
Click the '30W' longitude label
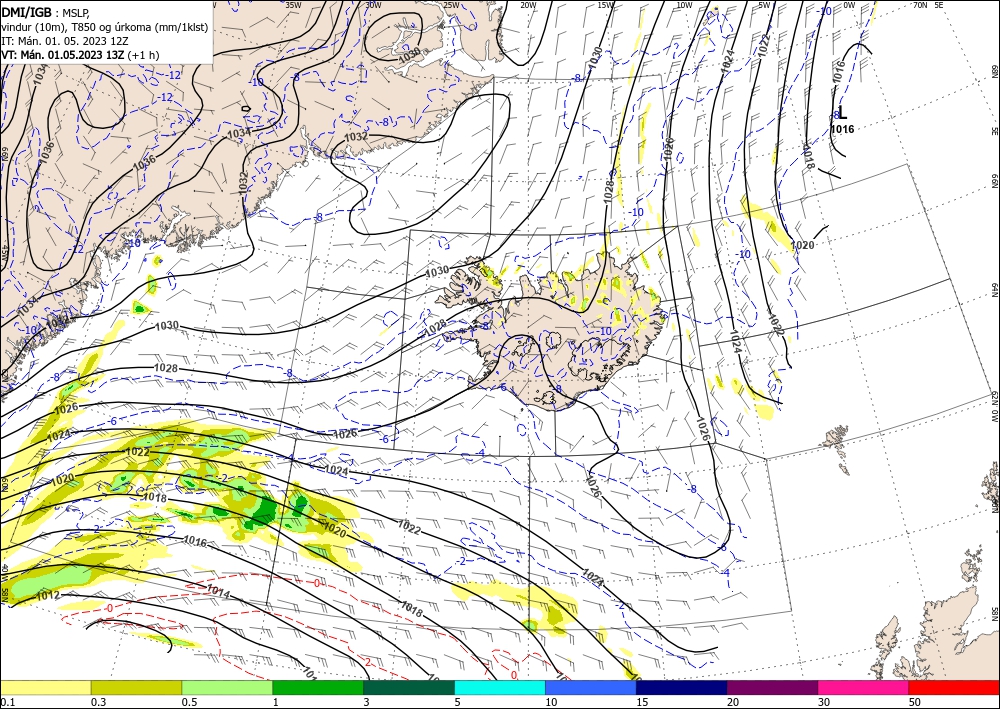pos(373,5)
